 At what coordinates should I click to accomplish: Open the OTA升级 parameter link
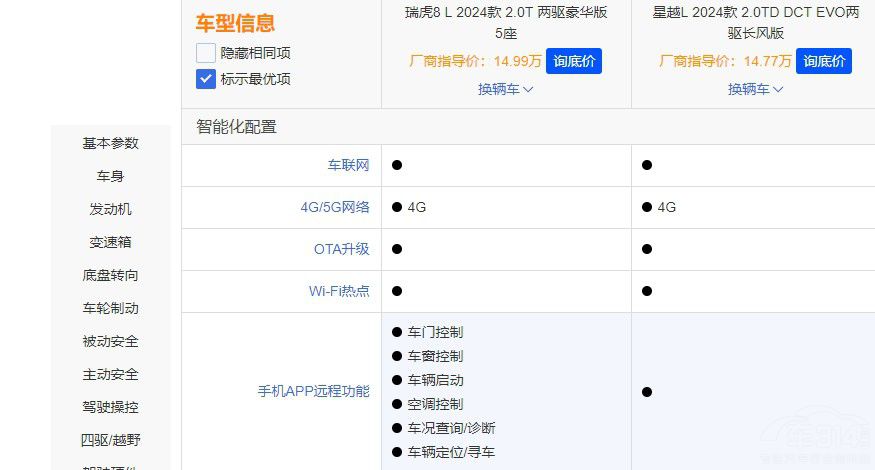341,249
